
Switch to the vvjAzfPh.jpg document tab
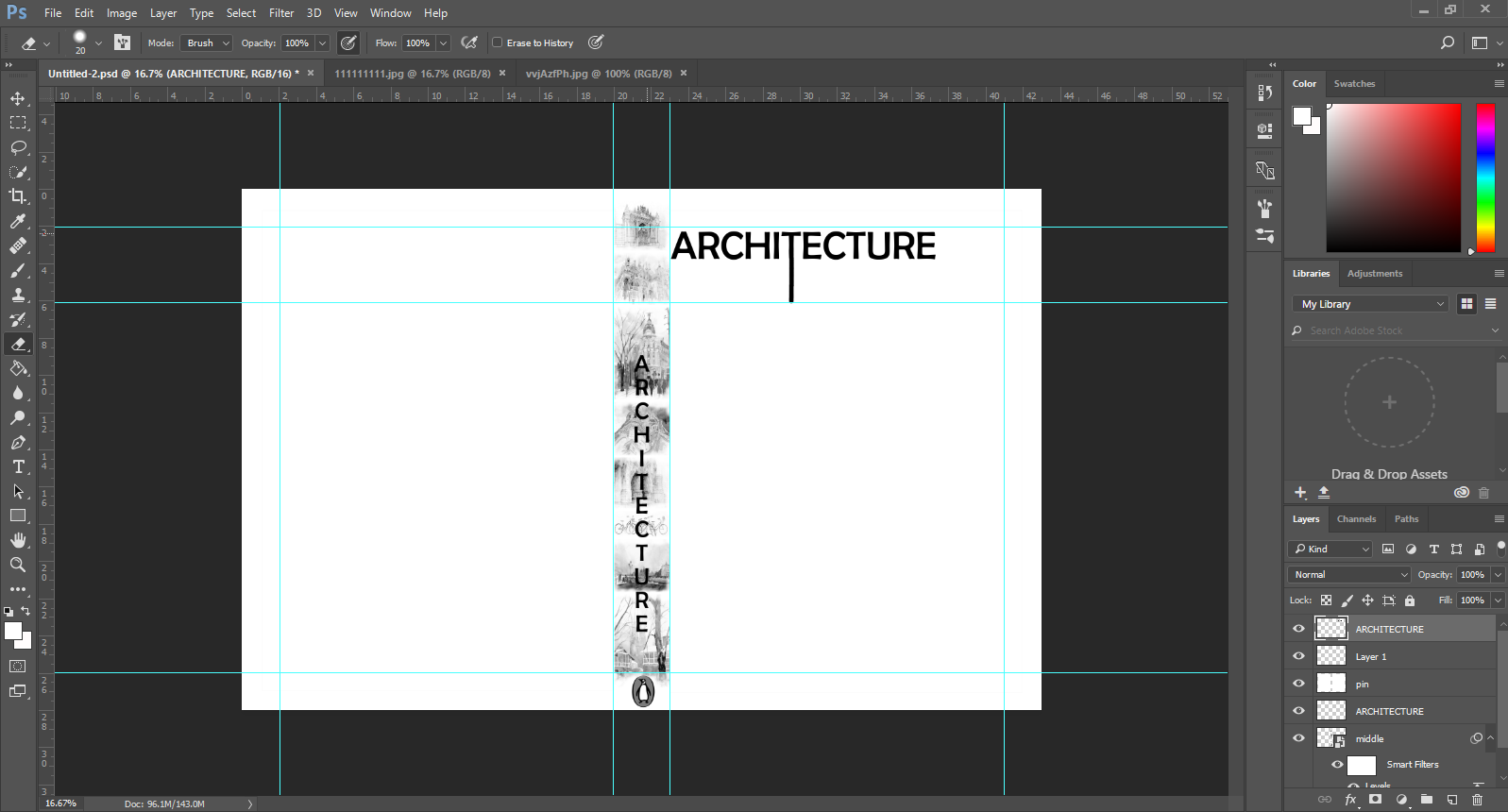(x=599, y=74)
